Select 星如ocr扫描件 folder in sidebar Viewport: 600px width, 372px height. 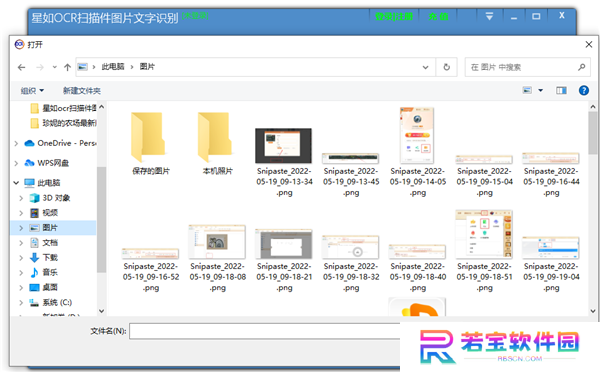click(63, 108)
